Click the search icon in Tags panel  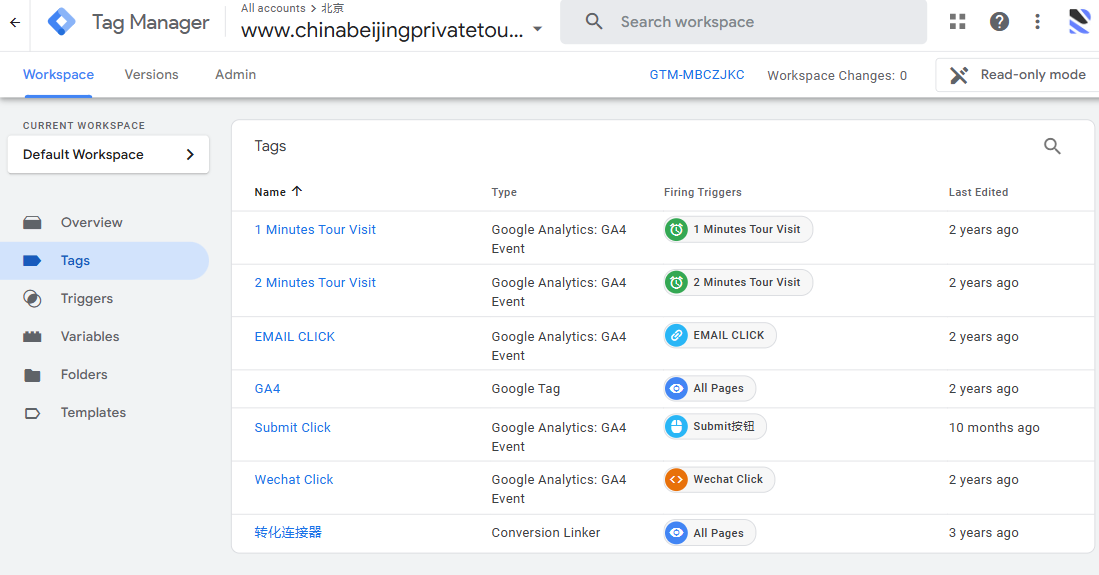[1052, 147]
